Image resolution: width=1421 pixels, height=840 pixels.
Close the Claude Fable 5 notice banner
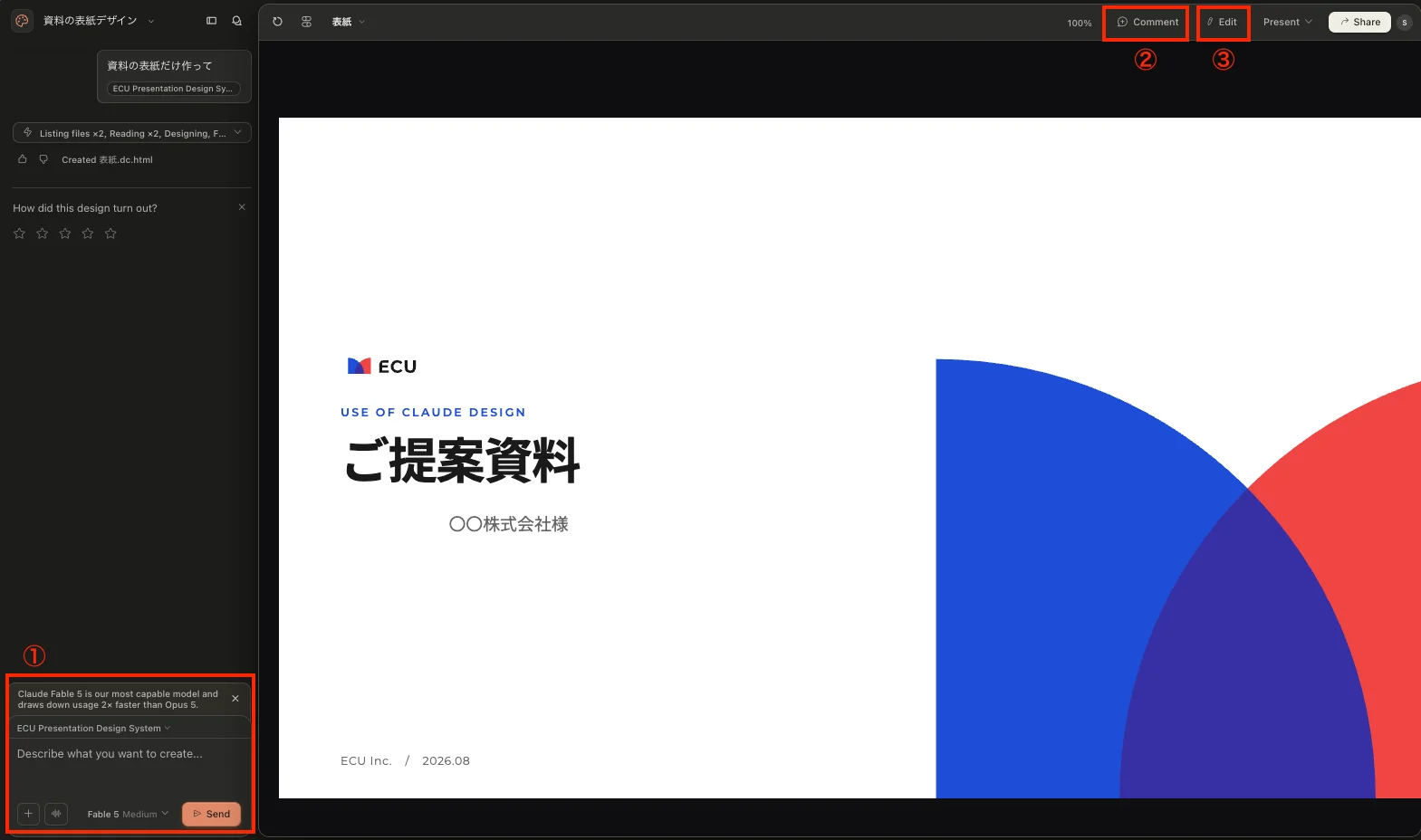[x=235, y=699]
